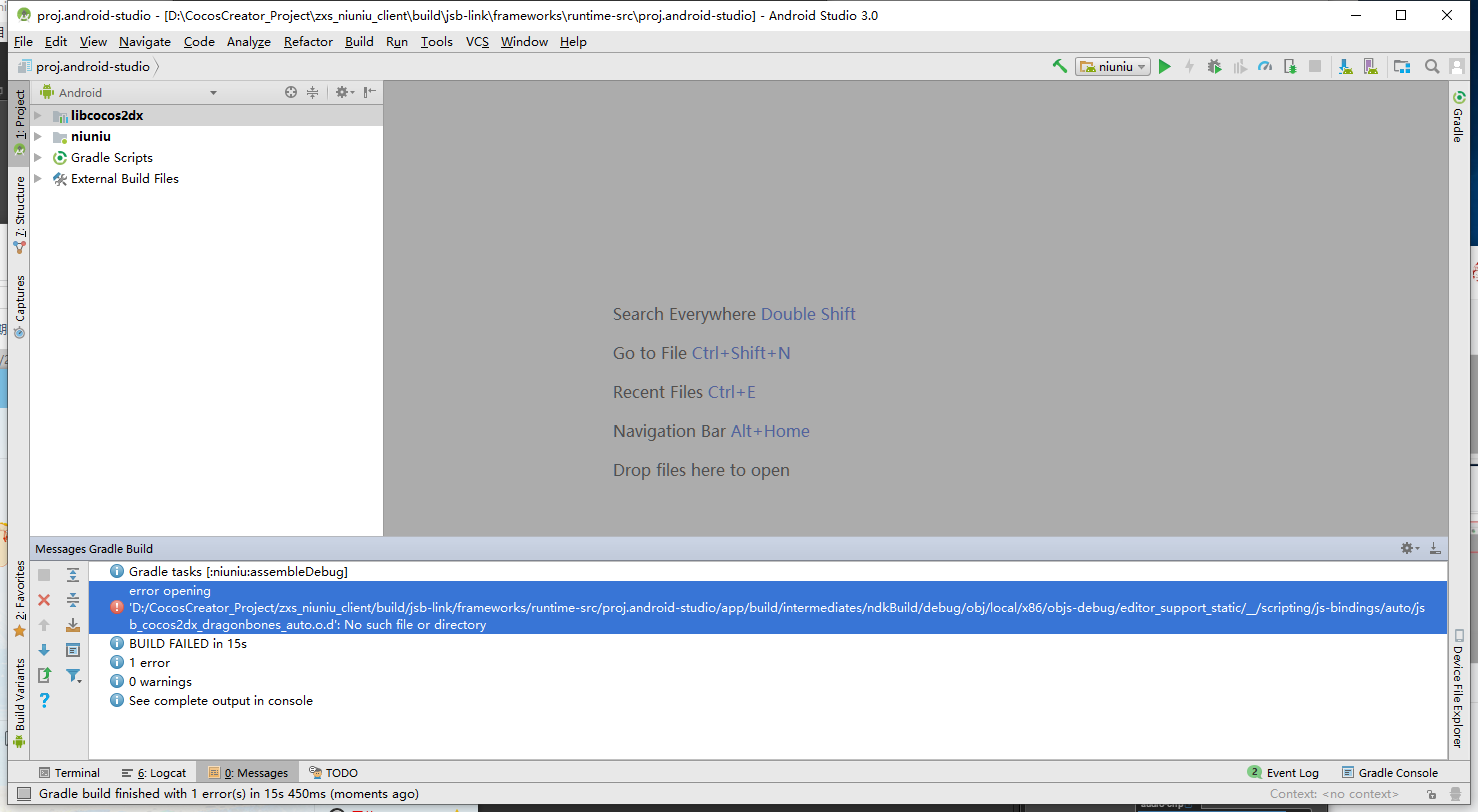This screenshot has height=812, width=1478.
Task: Select 'BUILD FAILED in 15s' message
Action: pyautogui.click(x=188, y=643)
